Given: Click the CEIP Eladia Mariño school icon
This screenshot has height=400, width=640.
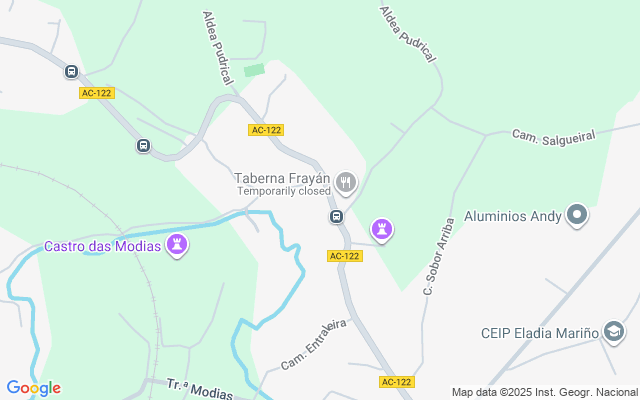Looking at the screenshot, I should pyautogui.click(x=614, y=331).
